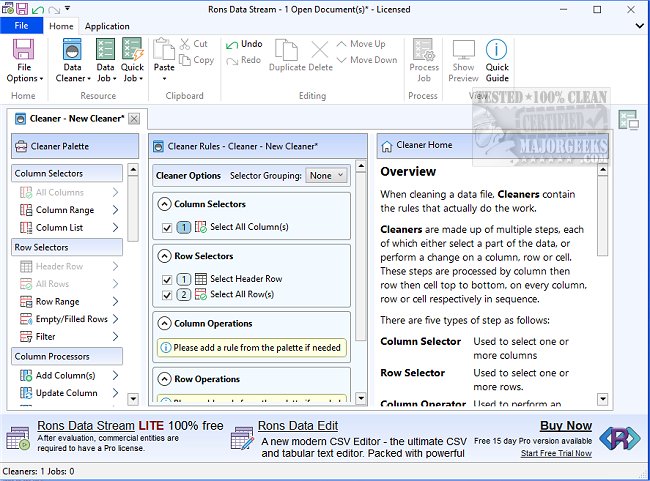Open the Rons Data Edit link
This screenshot has height=481, width=650.
coord(298,426)
